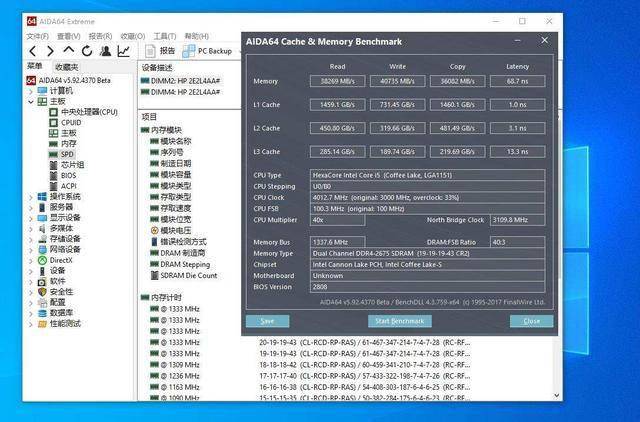Click the Back navigation arrow
640x422 pixels.
click(x=33, y=51)
